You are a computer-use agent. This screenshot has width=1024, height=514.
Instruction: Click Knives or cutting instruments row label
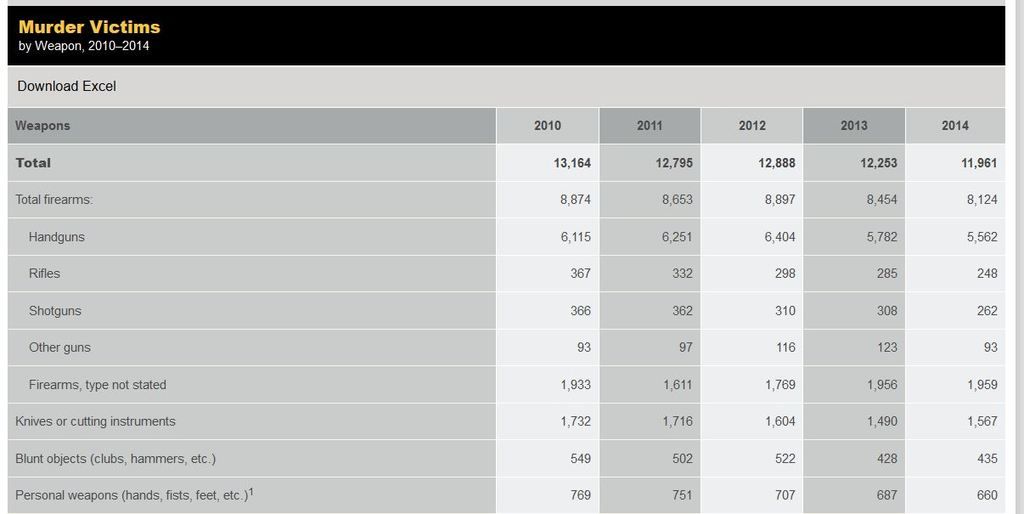click(x=95, y=422)
